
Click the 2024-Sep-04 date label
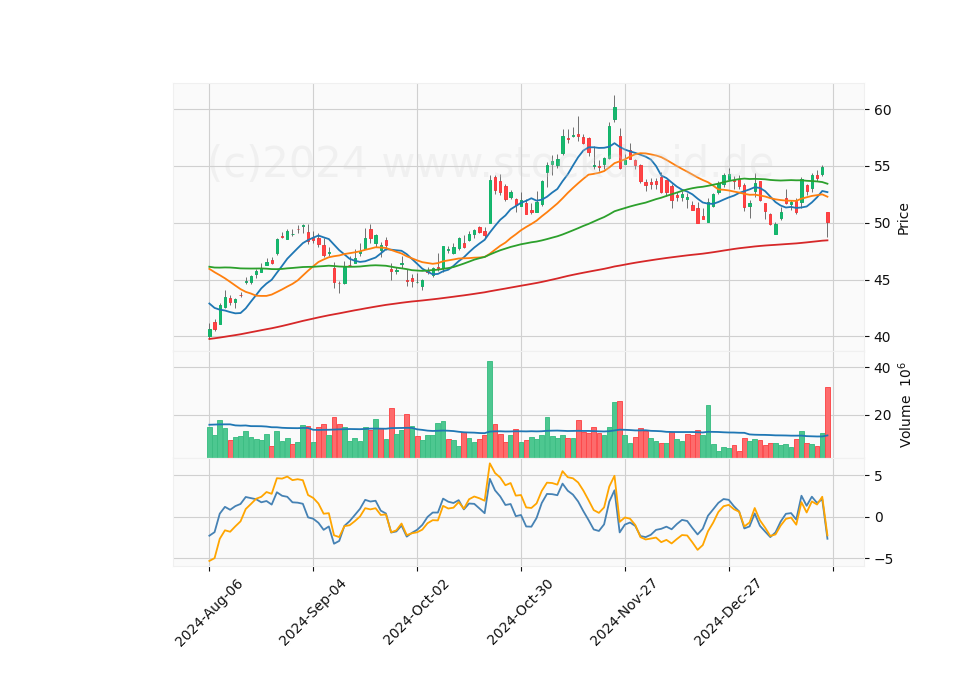pos(312,612)
